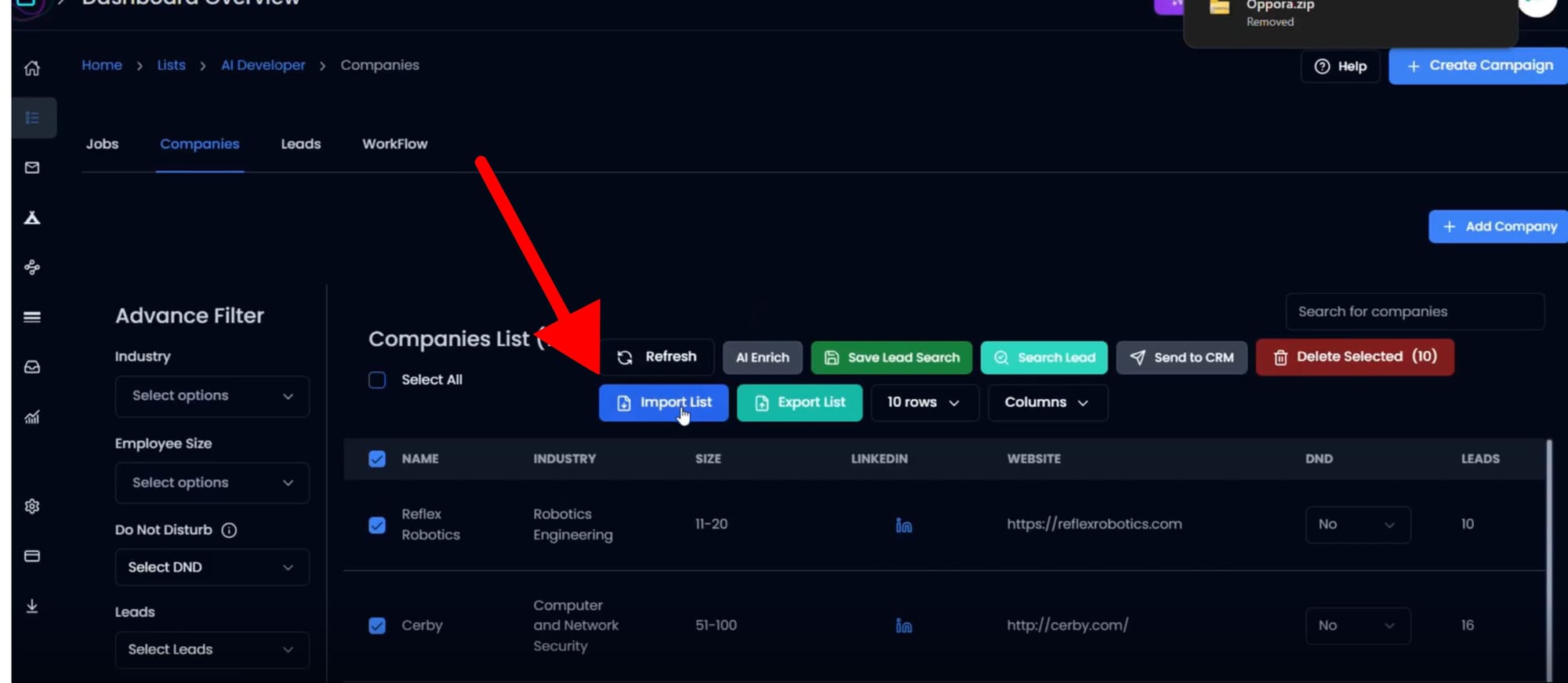Check the Select All checkbox
Viewport: 1568px width, 683px height.
point(377,380)
